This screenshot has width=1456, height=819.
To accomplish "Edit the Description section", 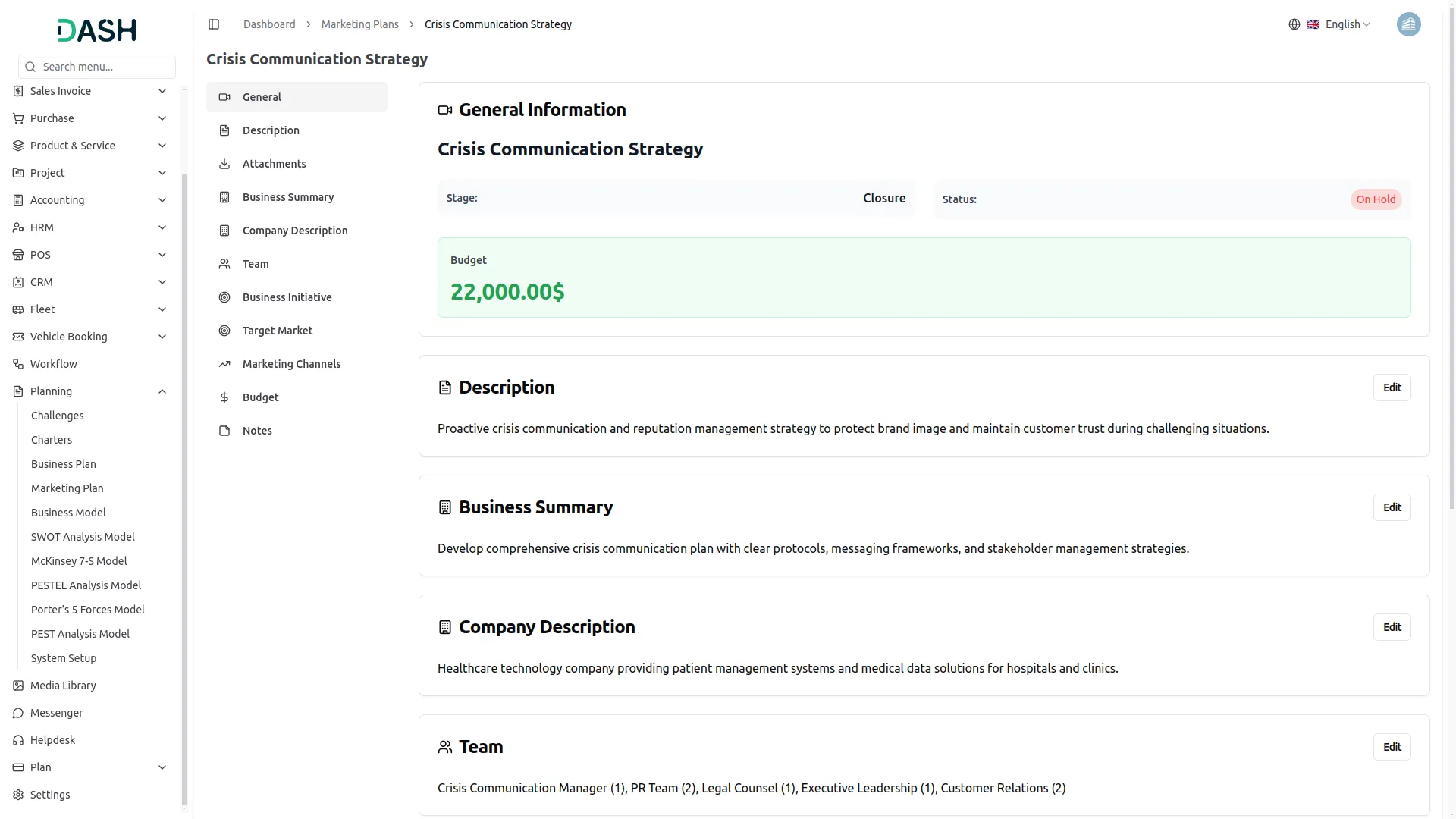I will (1392, 388).
